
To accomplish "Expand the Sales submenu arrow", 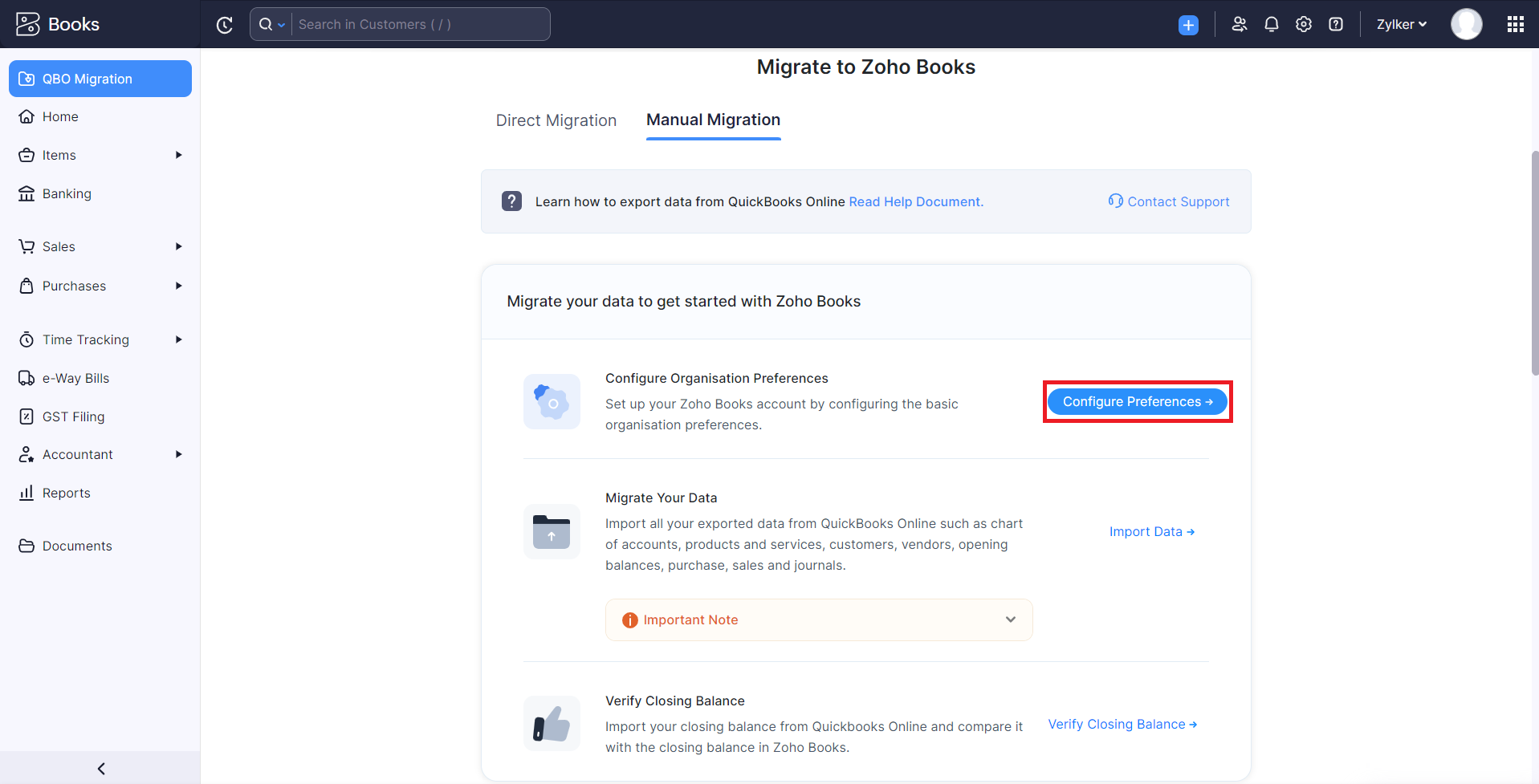I will (x=178, y=246).
